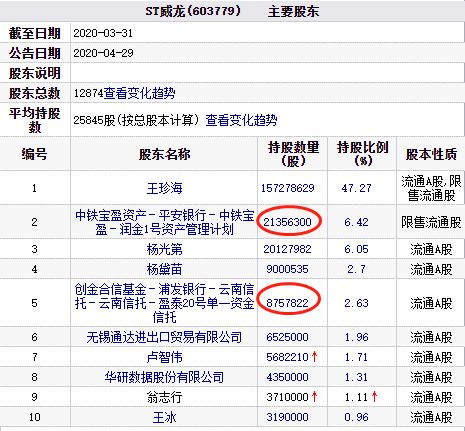This screenshot has width=465, height=431.
Task: Click 持股比例(%) column header
Action: [x=363, y=154]
